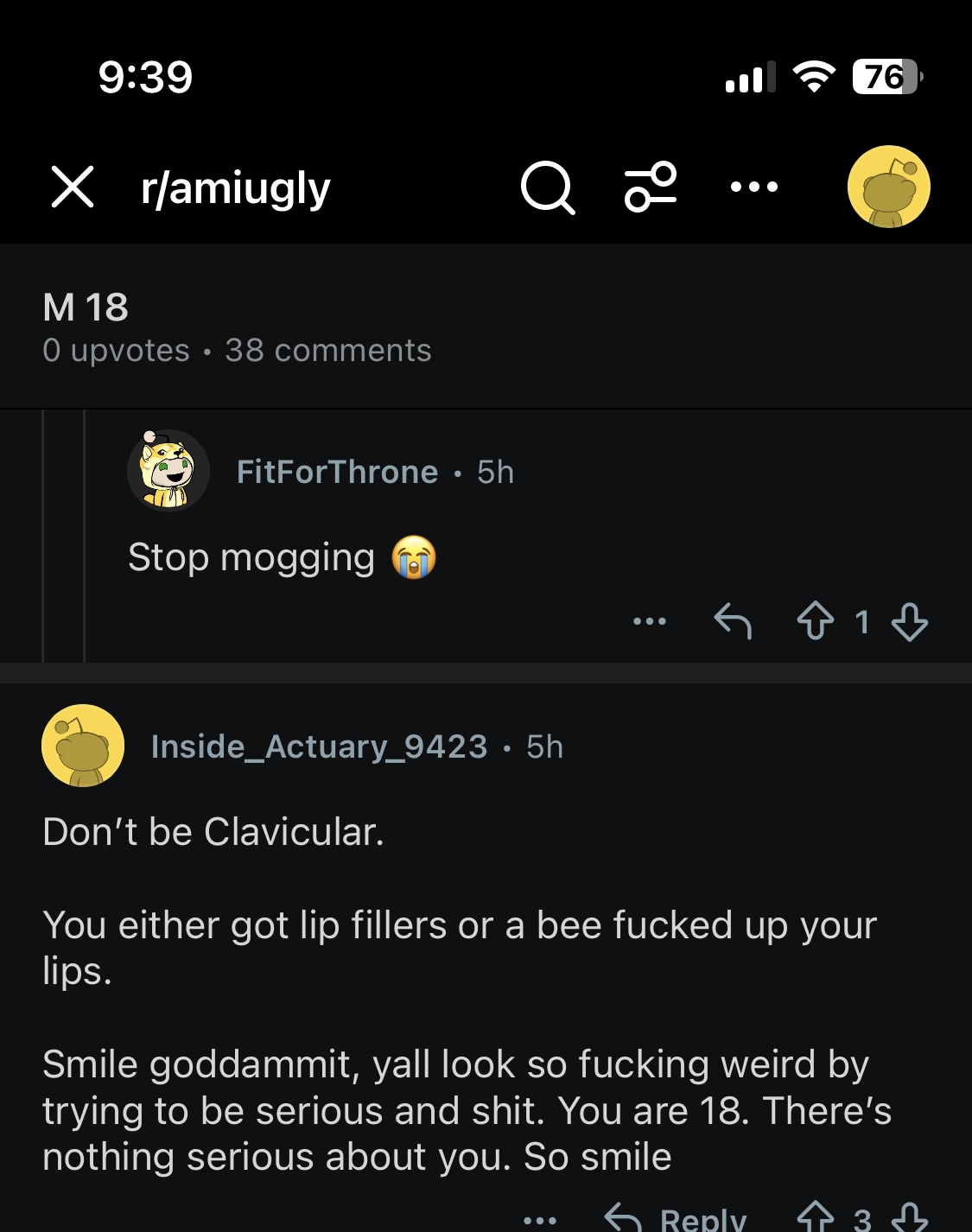Image resolution: width=972 pixels, height=1232 pixels.
Task: Open your profile avatar in header
Action: click(888, 187)
